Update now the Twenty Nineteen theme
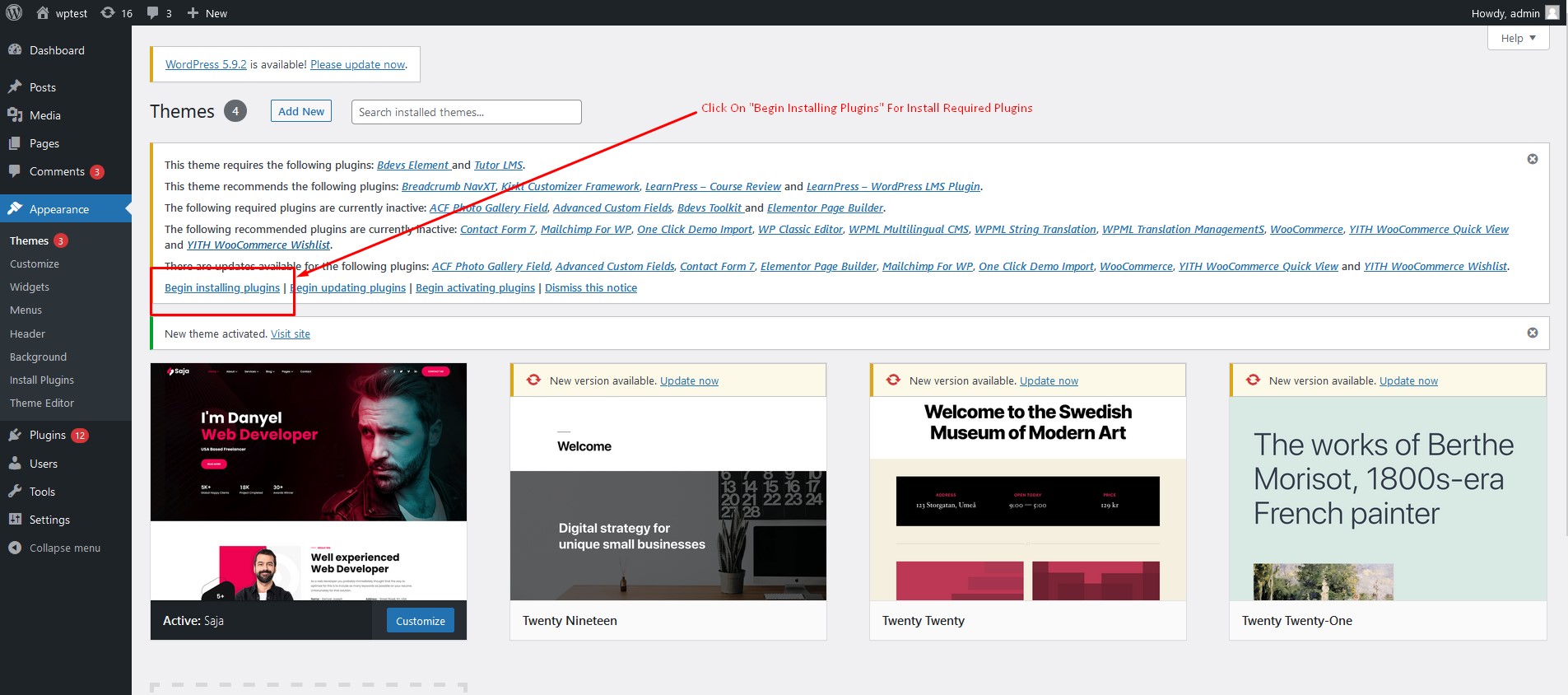Screen dimensions: 1568x695 (x=689, y=380)
